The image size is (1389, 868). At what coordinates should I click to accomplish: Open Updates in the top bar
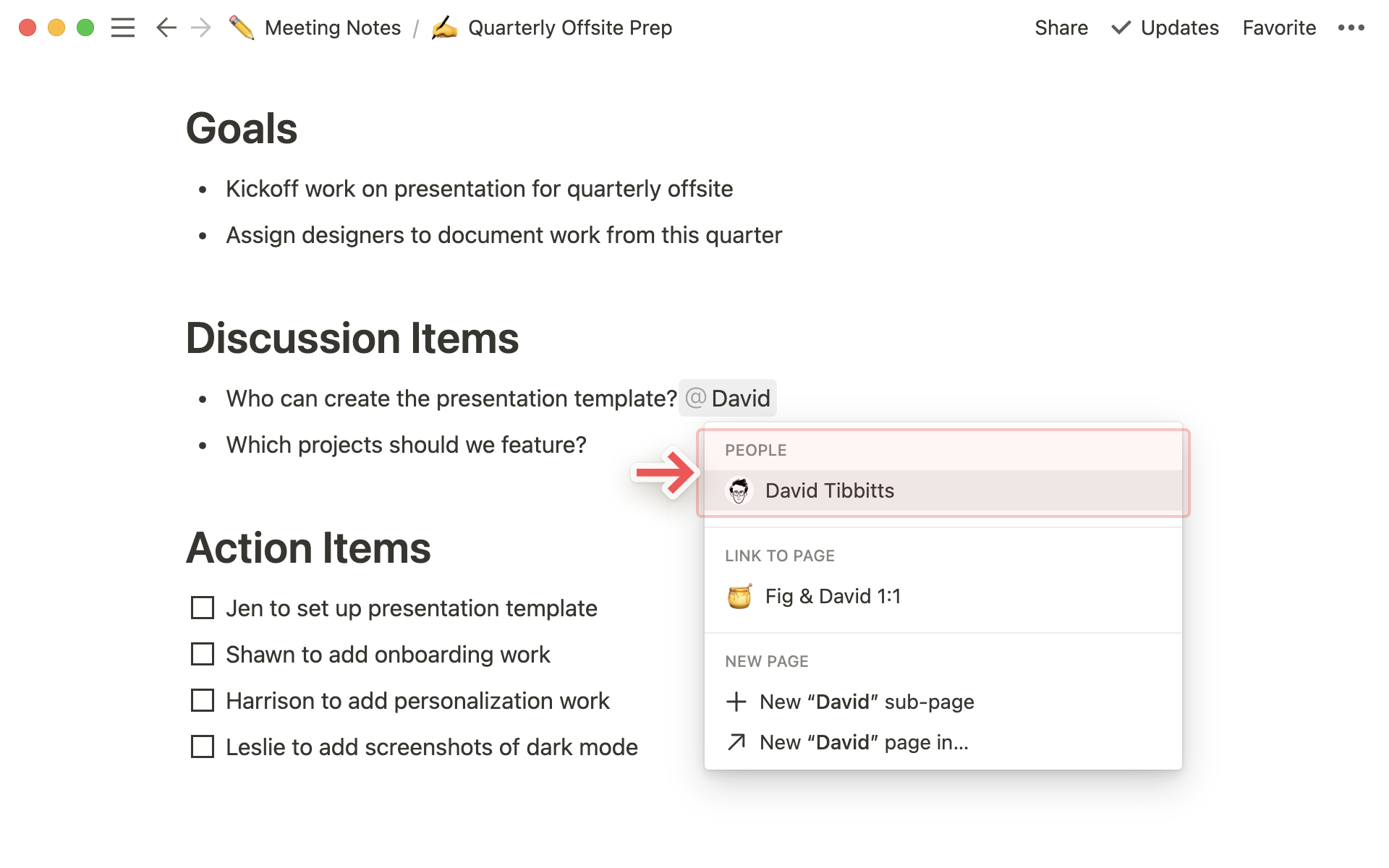click(1165, 28)
